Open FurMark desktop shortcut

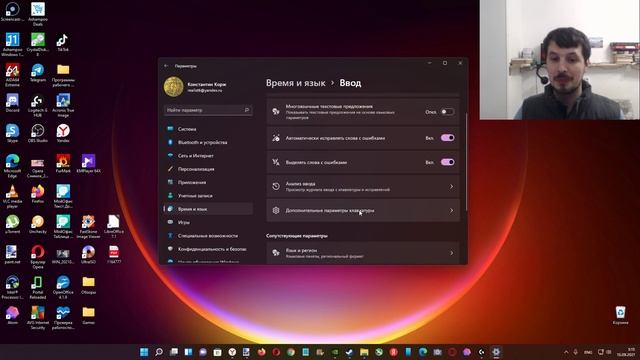63,163
